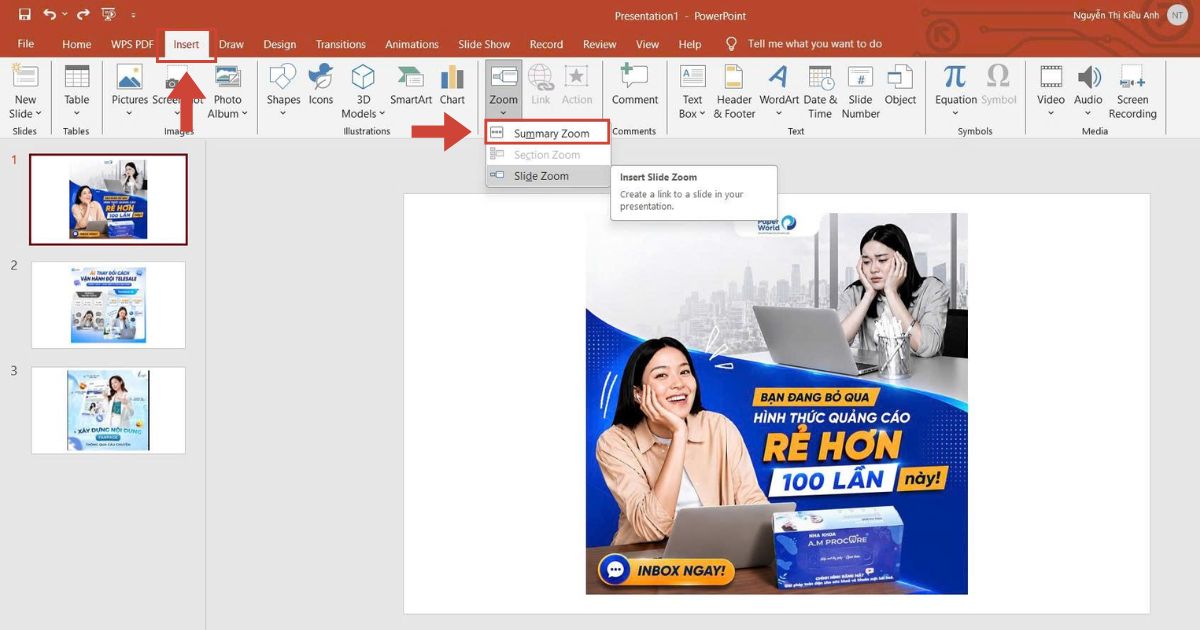Screen dimensions: 1200x630
Task: Switch to the Review tab
Action: (x=600, y=44)
